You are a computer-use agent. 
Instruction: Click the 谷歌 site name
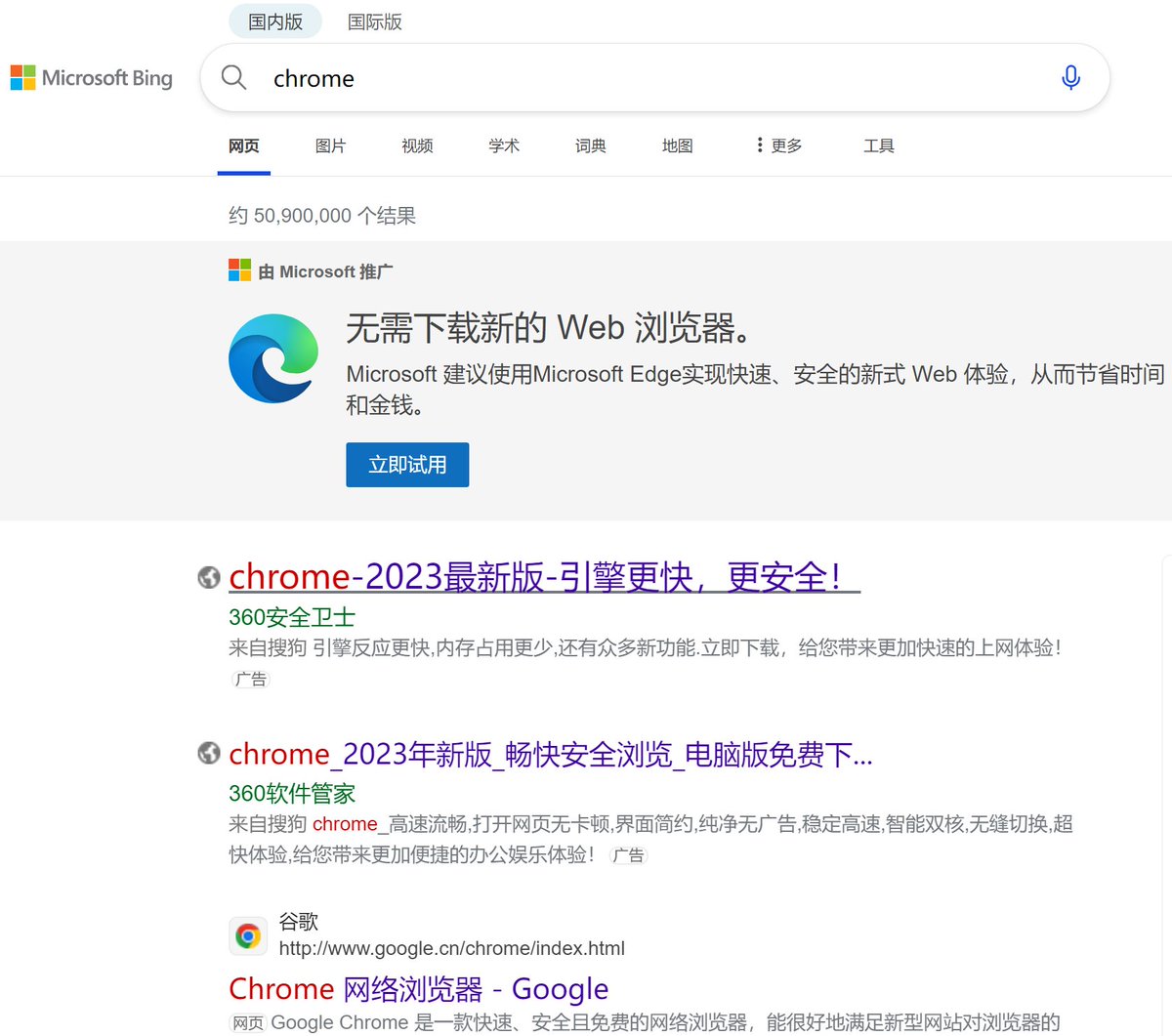point(299,921)
